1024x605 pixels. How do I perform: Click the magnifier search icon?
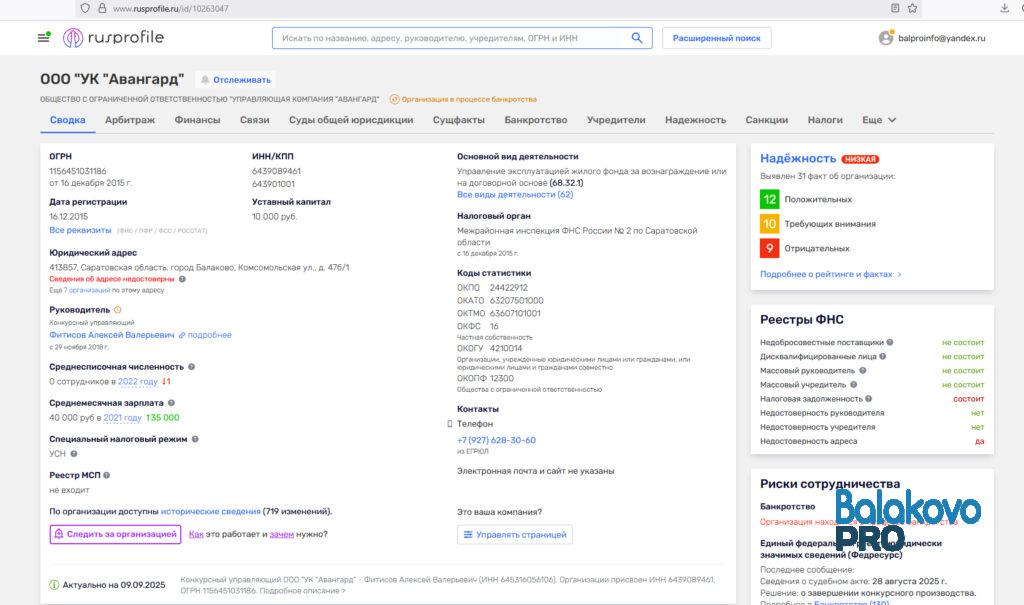click(637, 38)
